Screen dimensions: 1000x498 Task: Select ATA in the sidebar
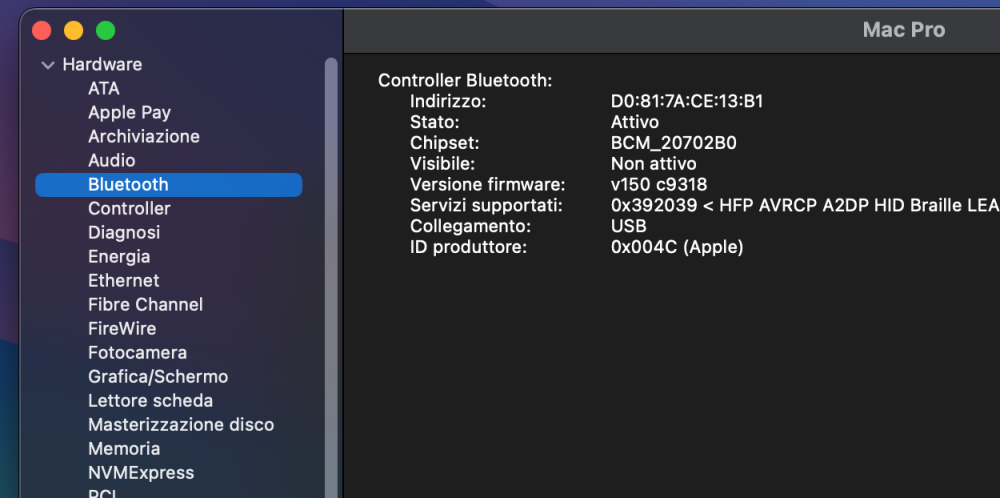(x=104, y=88)
